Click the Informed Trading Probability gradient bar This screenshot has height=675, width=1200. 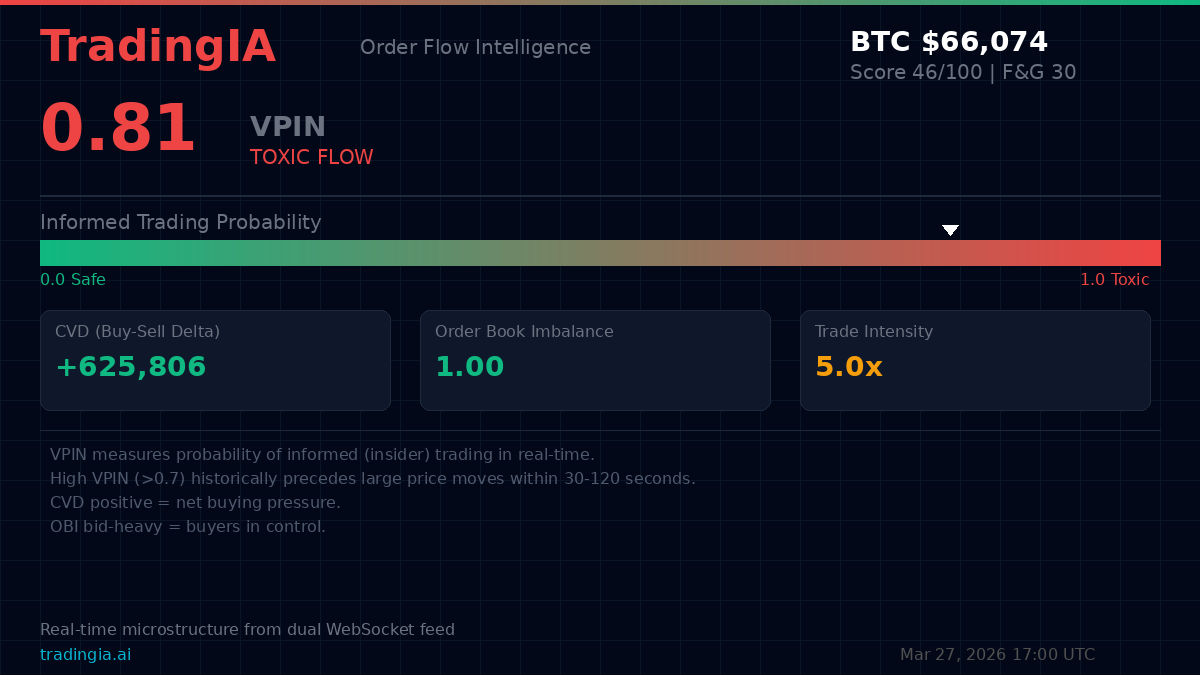[x=600, y=253]
